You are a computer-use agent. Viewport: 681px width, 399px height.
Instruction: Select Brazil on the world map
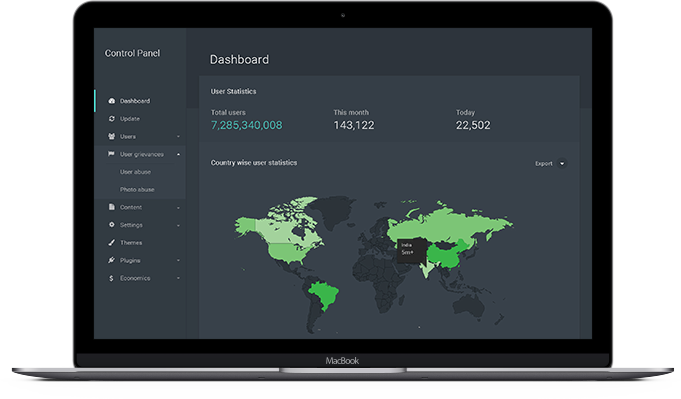coord(325,294)
